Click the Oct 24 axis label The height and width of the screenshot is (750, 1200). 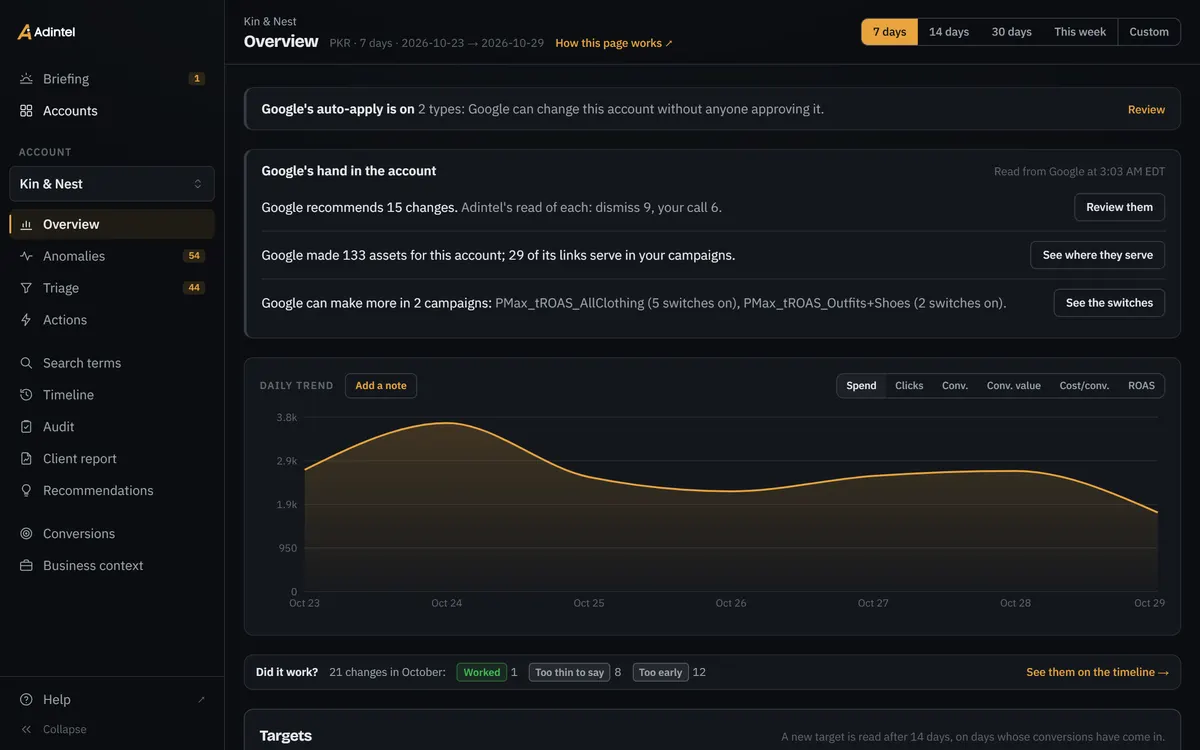[447, 604]
